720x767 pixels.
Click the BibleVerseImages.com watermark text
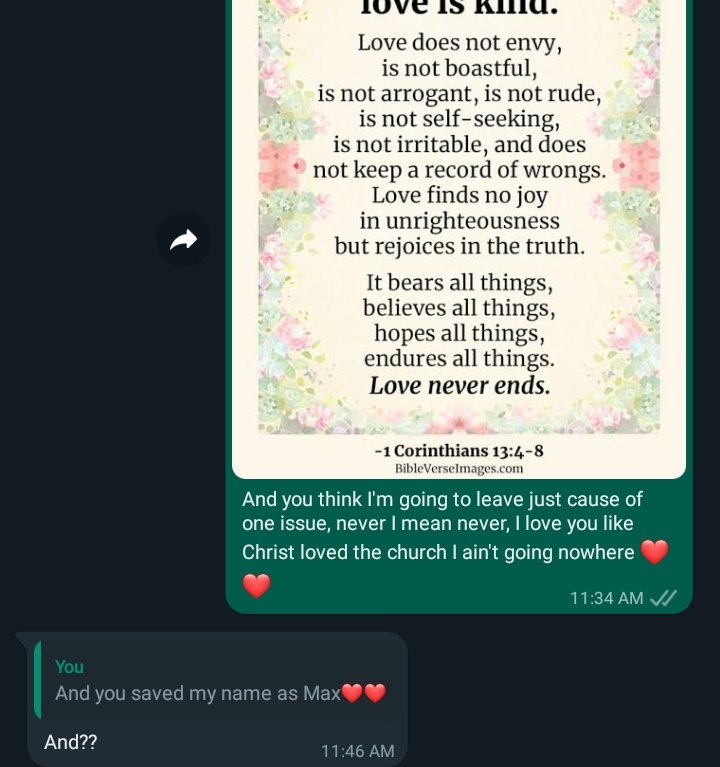coord(459,468)
